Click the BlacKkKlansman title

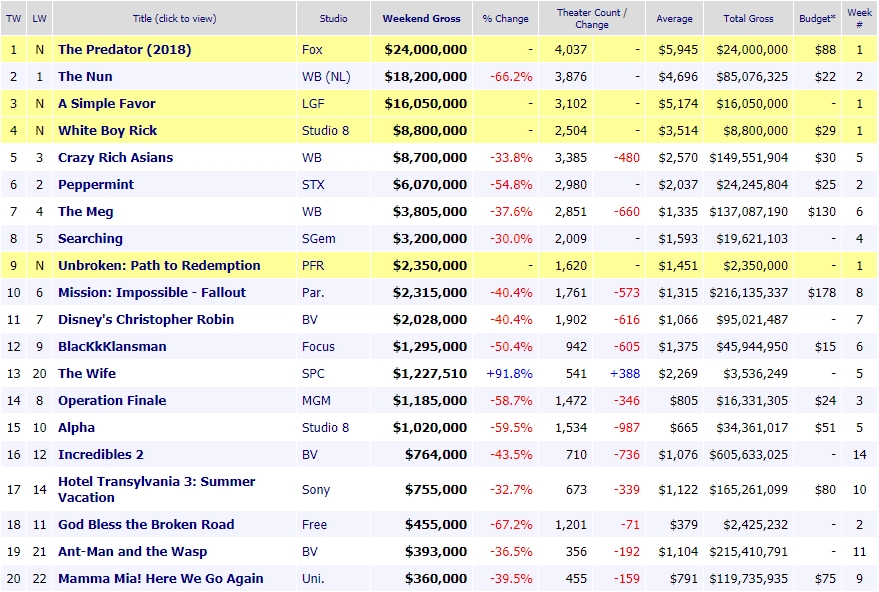tap(112, 346)
